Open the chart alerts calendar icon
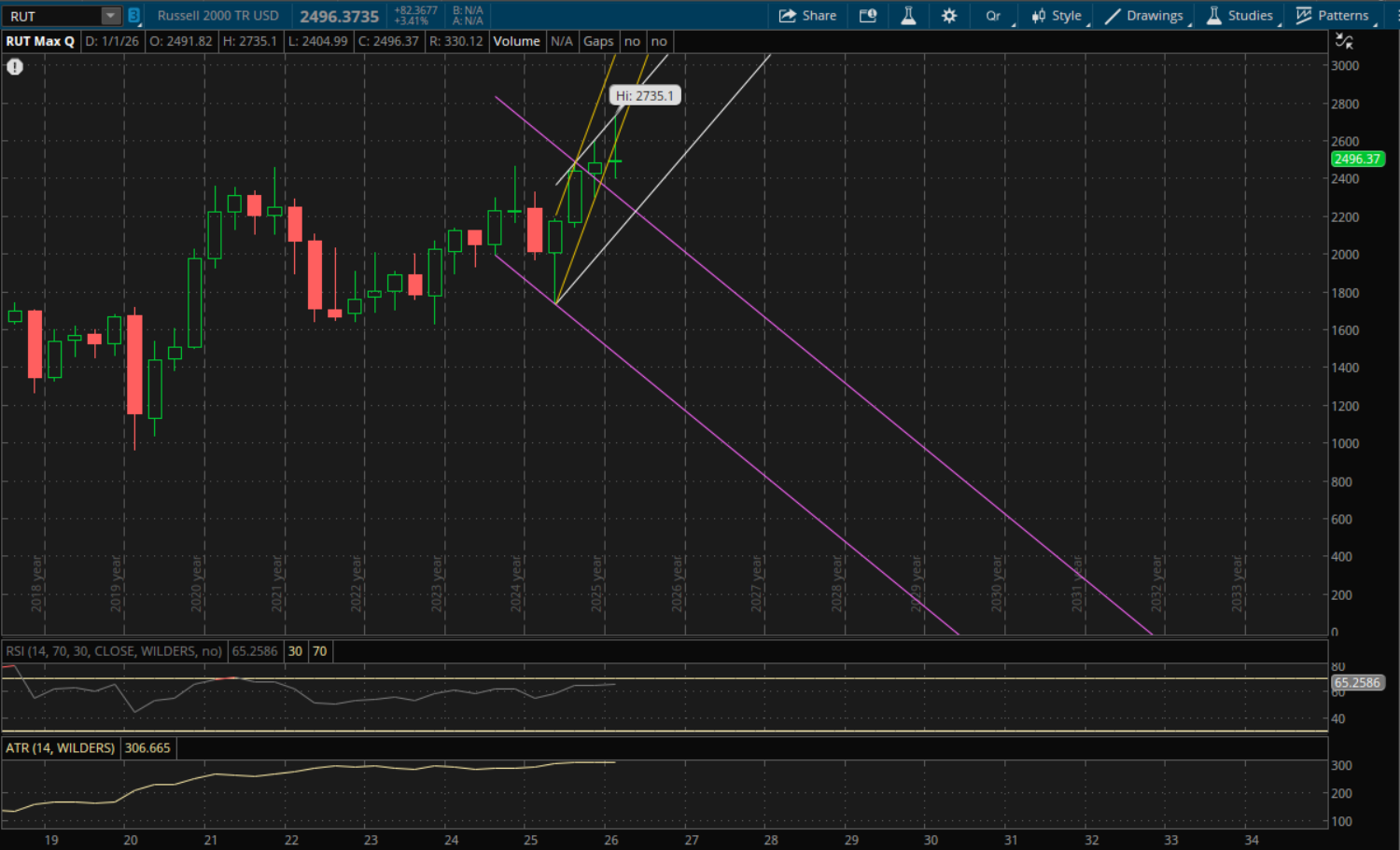The image size is (1400, 850). (x=868, y=16)
